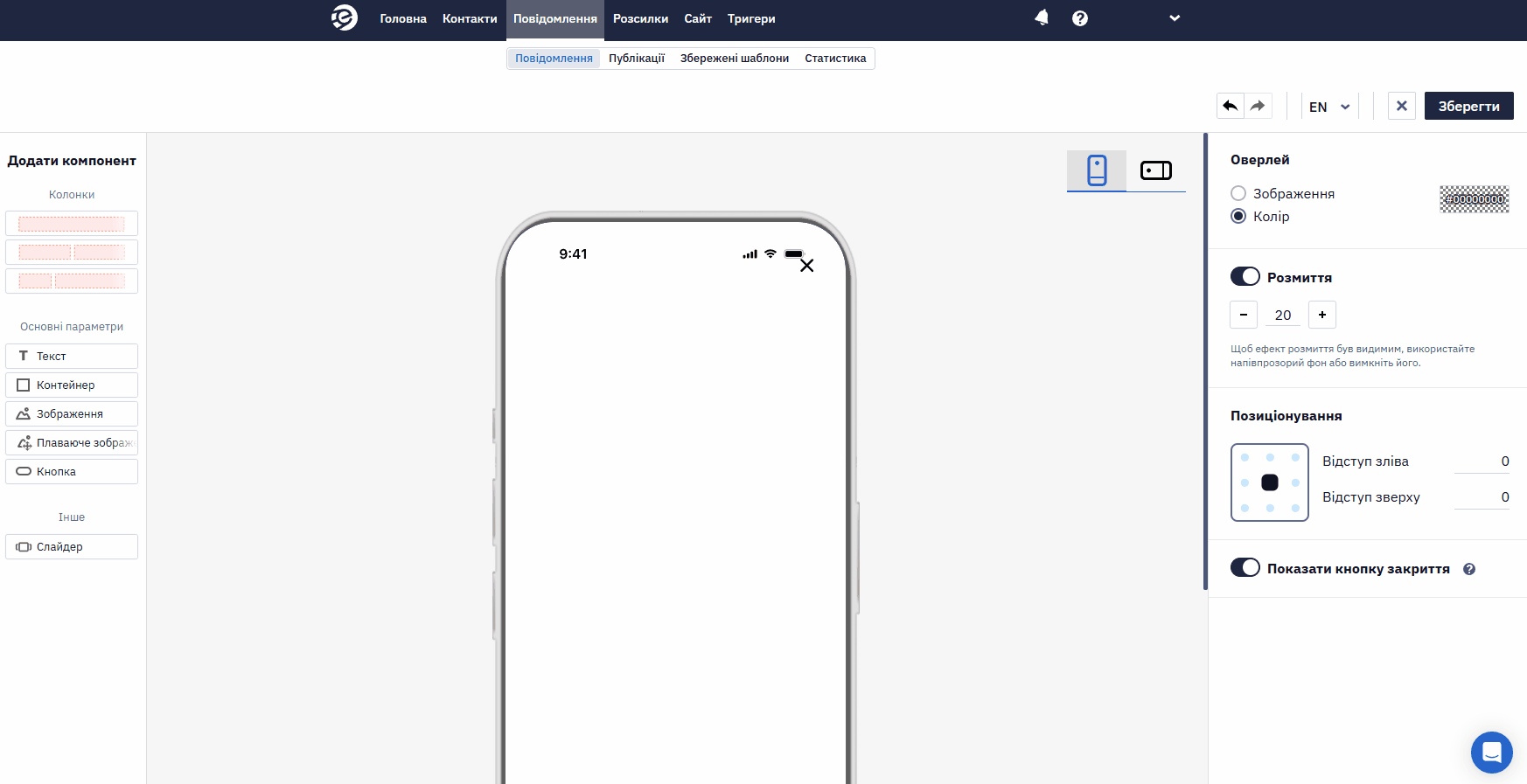Click the redo arrow

coord(1258,106)
